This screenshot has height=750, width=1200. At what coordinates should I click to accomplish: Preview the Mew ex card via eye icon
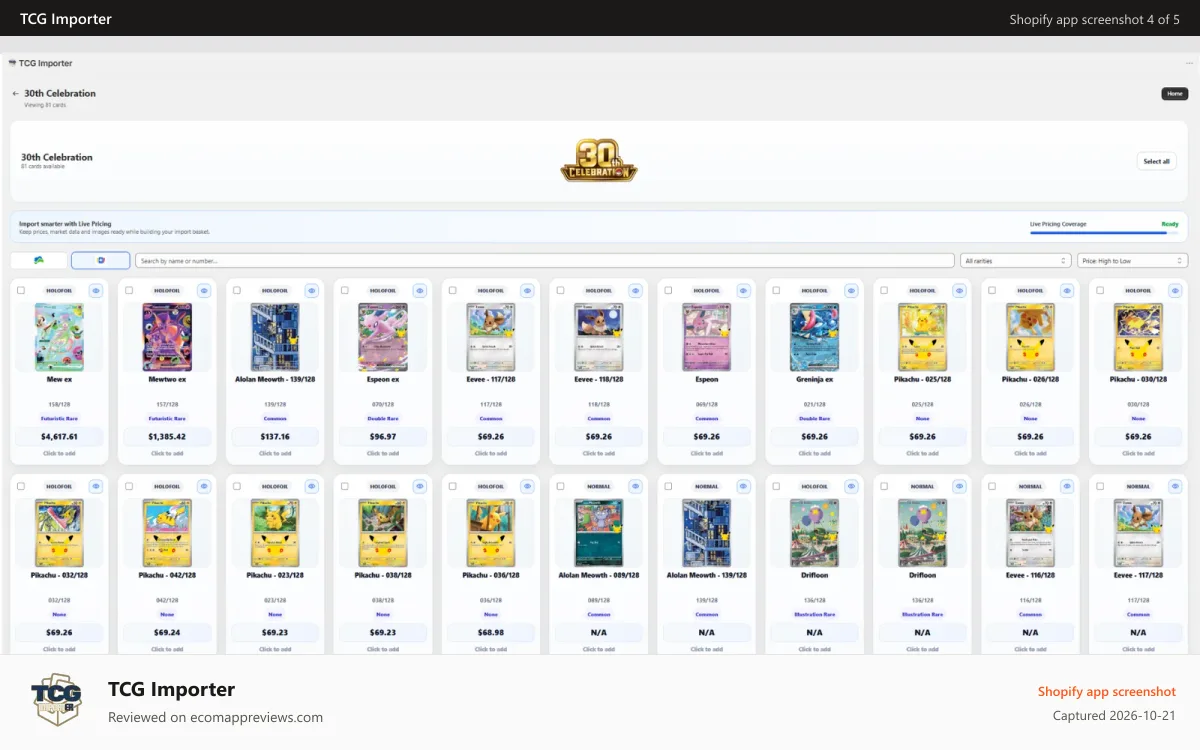point(96,290)
